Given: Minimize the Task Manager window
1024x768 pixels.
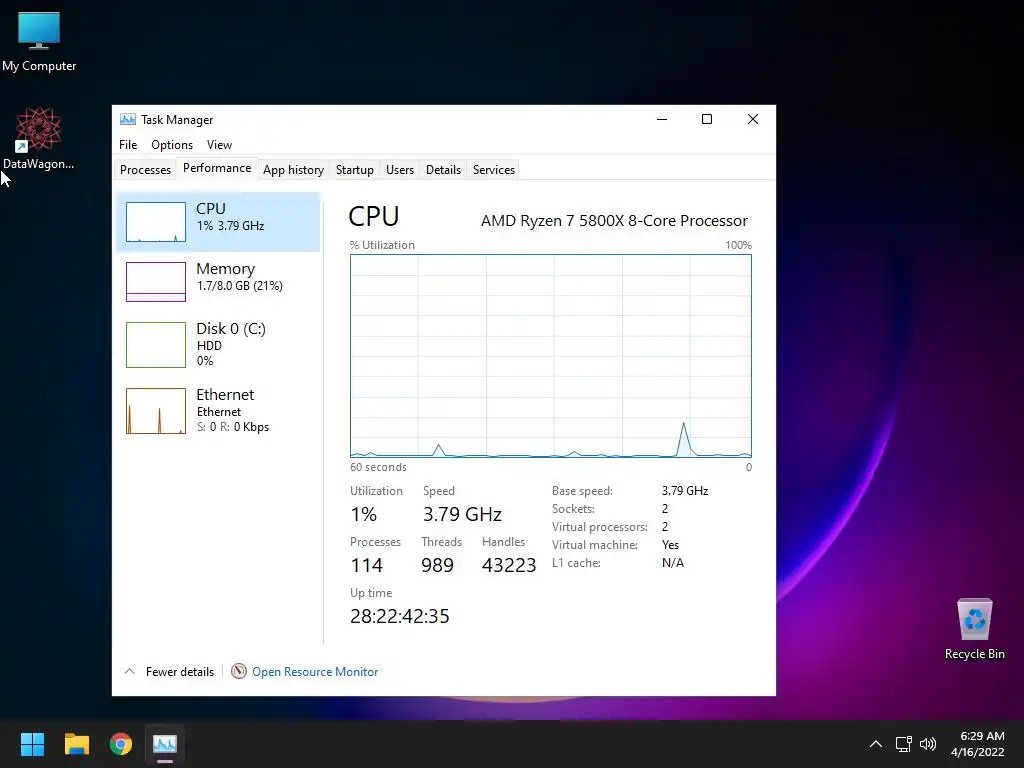Looking at the screenshot, I should 662,119.
